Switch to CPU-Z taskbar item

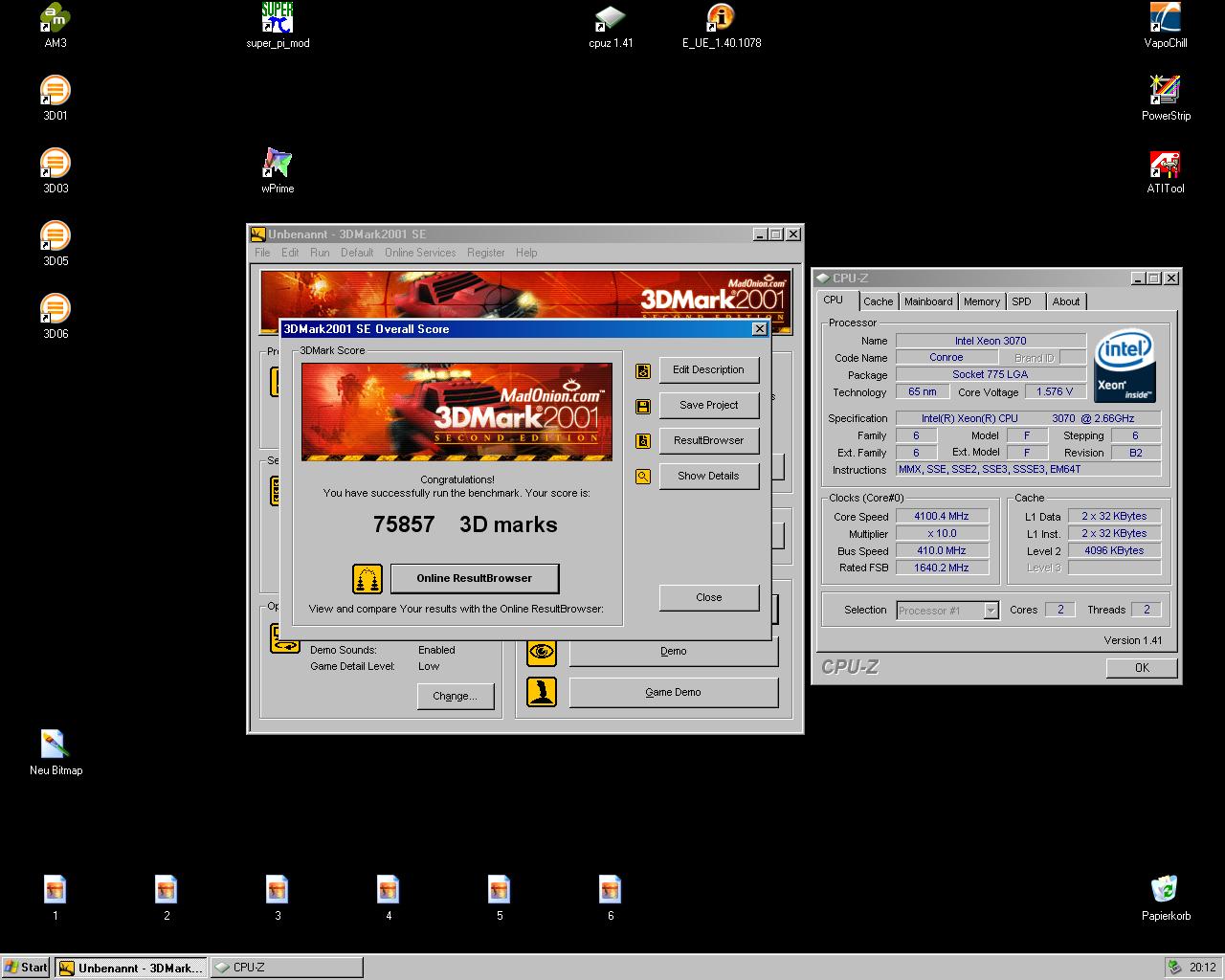tap(286, 968)
